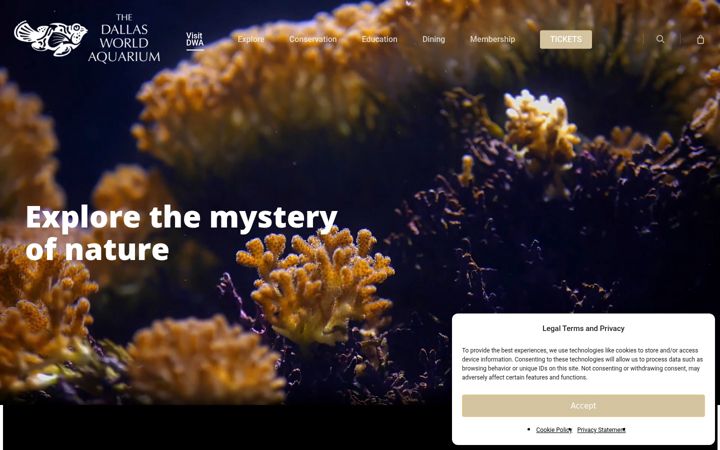This screenshot has height=450, width=720.
Task: Open the Privacy Statement link
Action: tap(601, 430)
